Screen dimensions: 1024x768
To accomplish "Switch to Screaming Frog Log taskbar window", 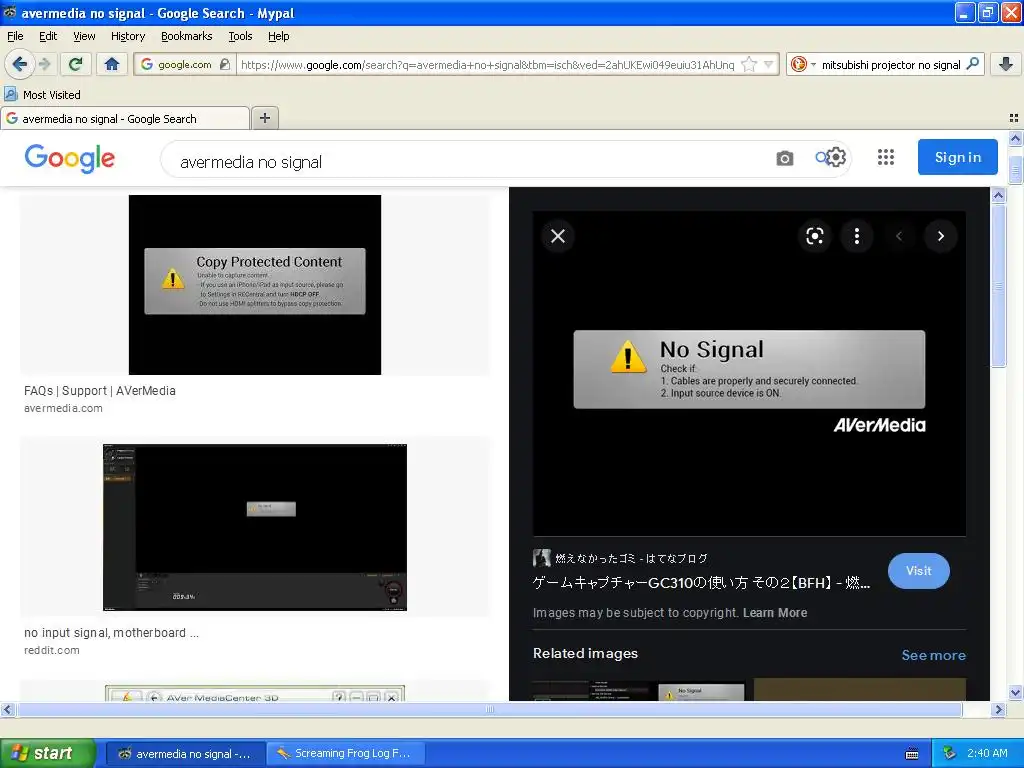I will 345,753.
